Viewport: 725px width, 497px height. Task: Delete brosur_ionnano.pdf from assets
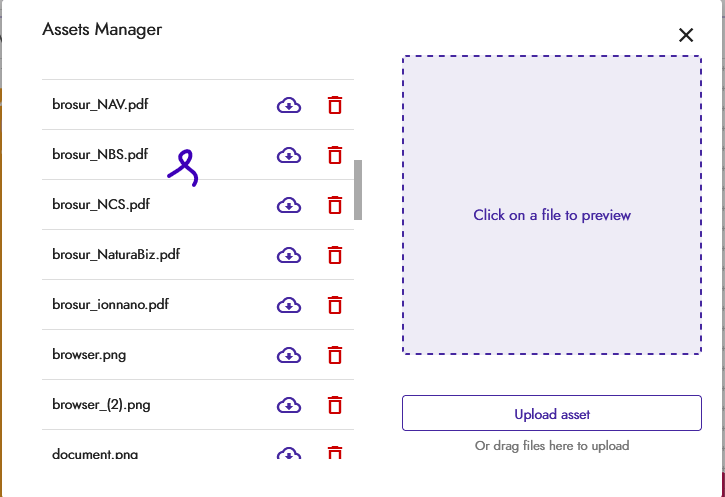coord(335,305)
